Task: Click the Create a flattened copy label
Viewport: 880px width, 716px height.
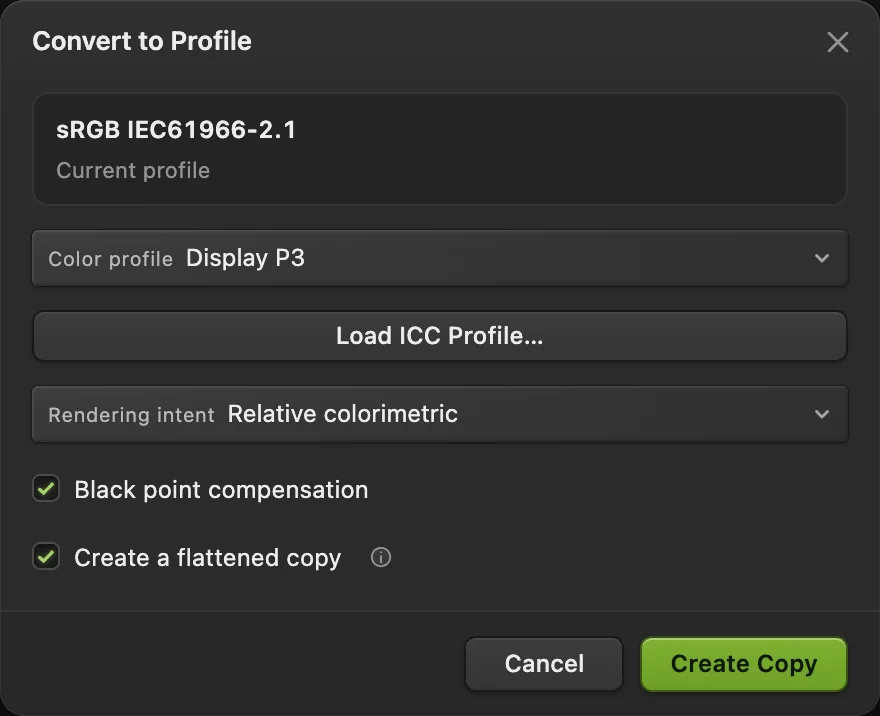Action: (x=208, y=558)
